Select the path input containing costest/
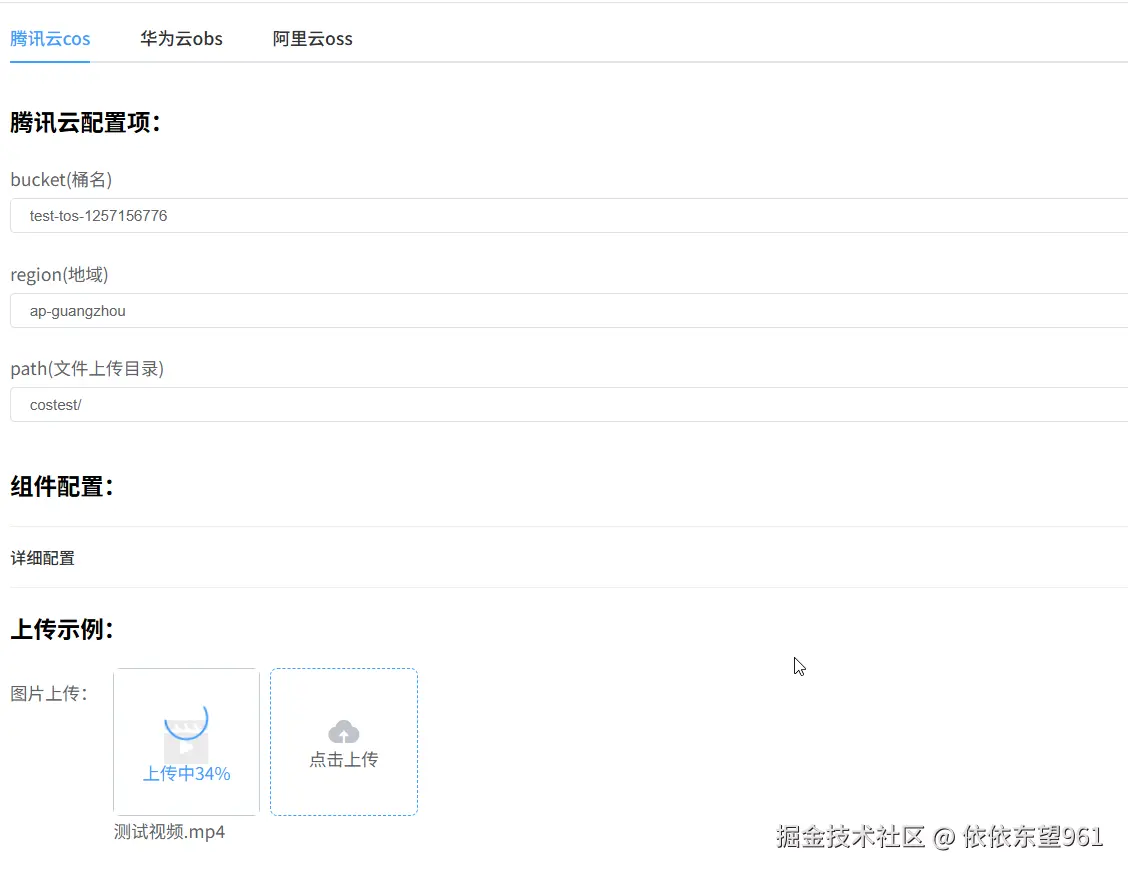Screen dimensions: 1128x875 (400, 404)
